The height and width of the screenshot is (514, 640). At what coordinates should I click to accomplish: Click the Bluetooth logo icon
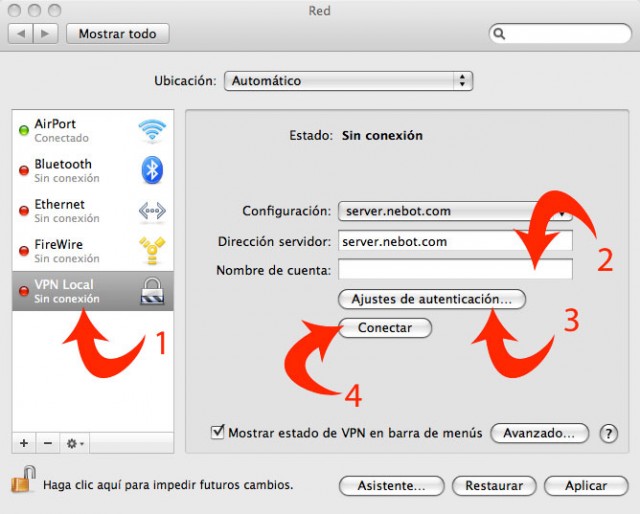click(152, 170)
